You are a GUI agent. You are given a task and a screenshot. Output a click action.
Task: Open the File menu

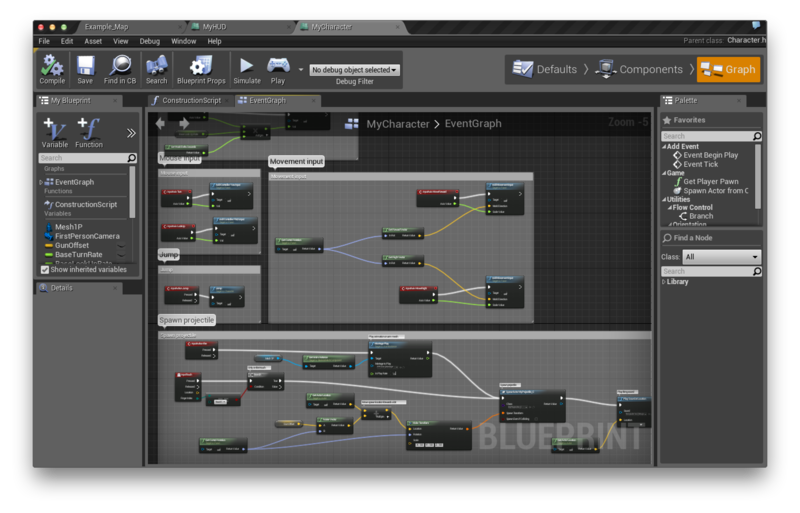(x=44, y=41)
